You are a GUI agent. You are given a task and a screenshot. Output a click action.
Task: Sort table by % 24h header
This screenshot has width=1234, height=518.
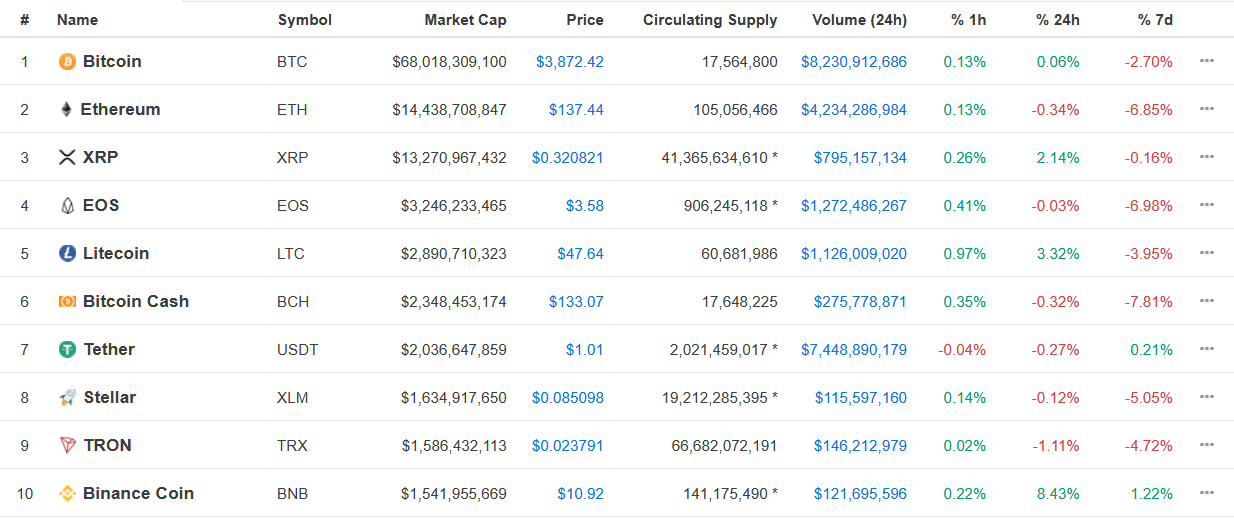(x=1056, y=20)
